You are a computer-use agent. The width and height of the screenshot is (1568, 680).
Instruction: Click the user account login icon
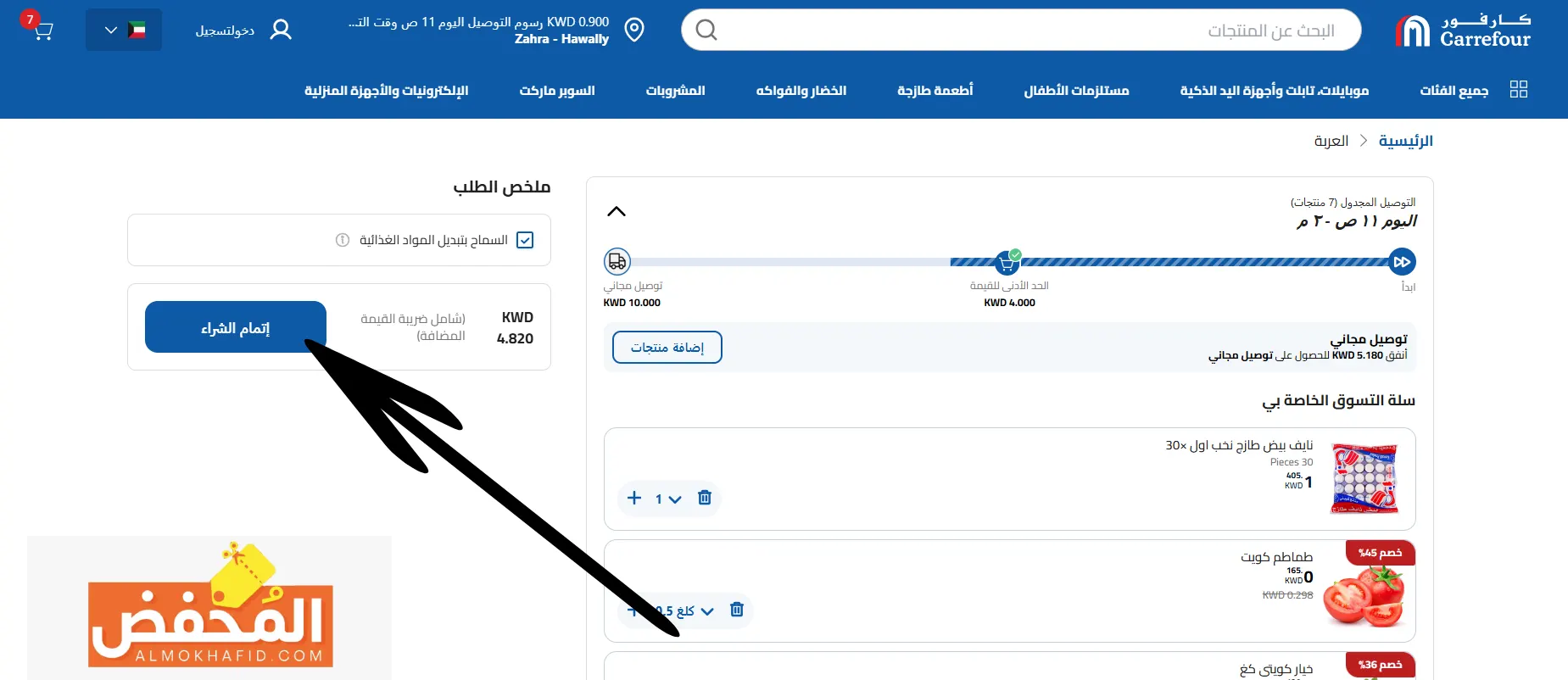click(x=281, y=31)
